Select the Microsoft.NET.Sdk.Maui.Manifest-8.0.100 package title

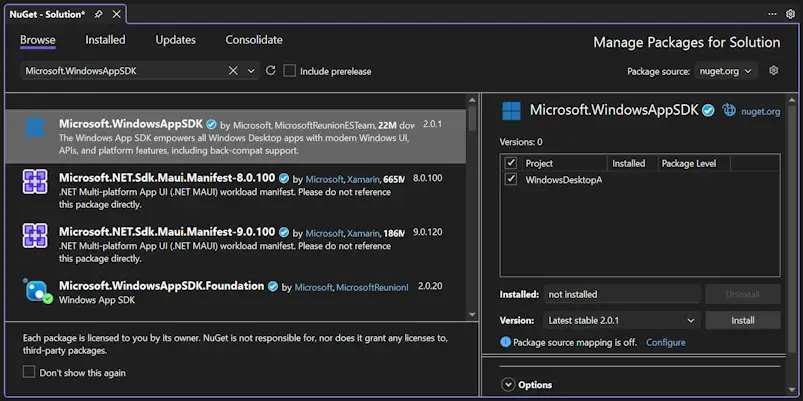[167, 178]
